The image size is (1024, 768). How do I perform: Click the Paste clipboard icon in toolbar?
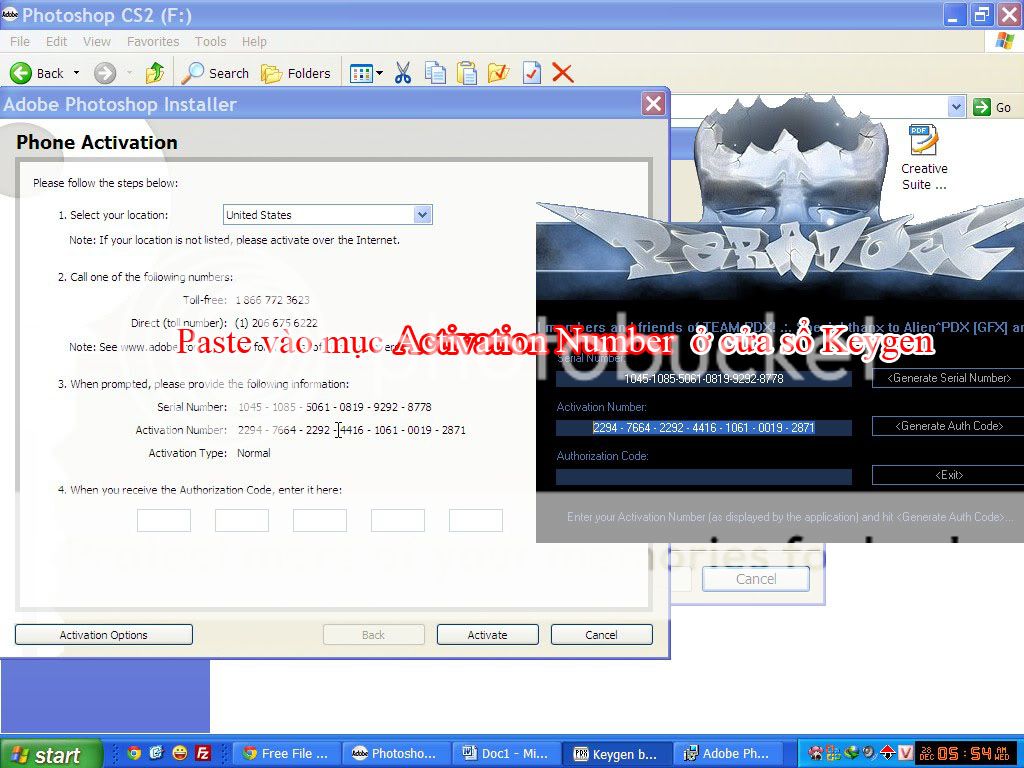coord(466,73)
